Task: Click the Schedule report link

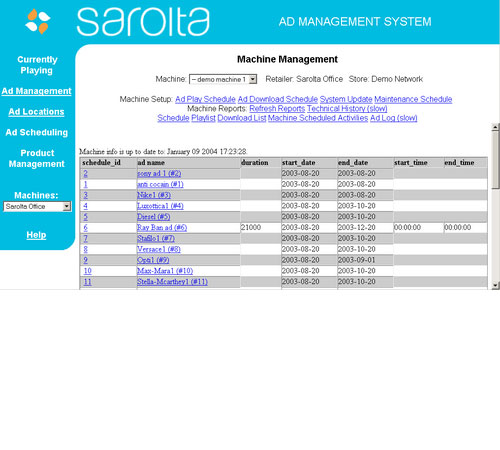Action: [x=173, y=118]
